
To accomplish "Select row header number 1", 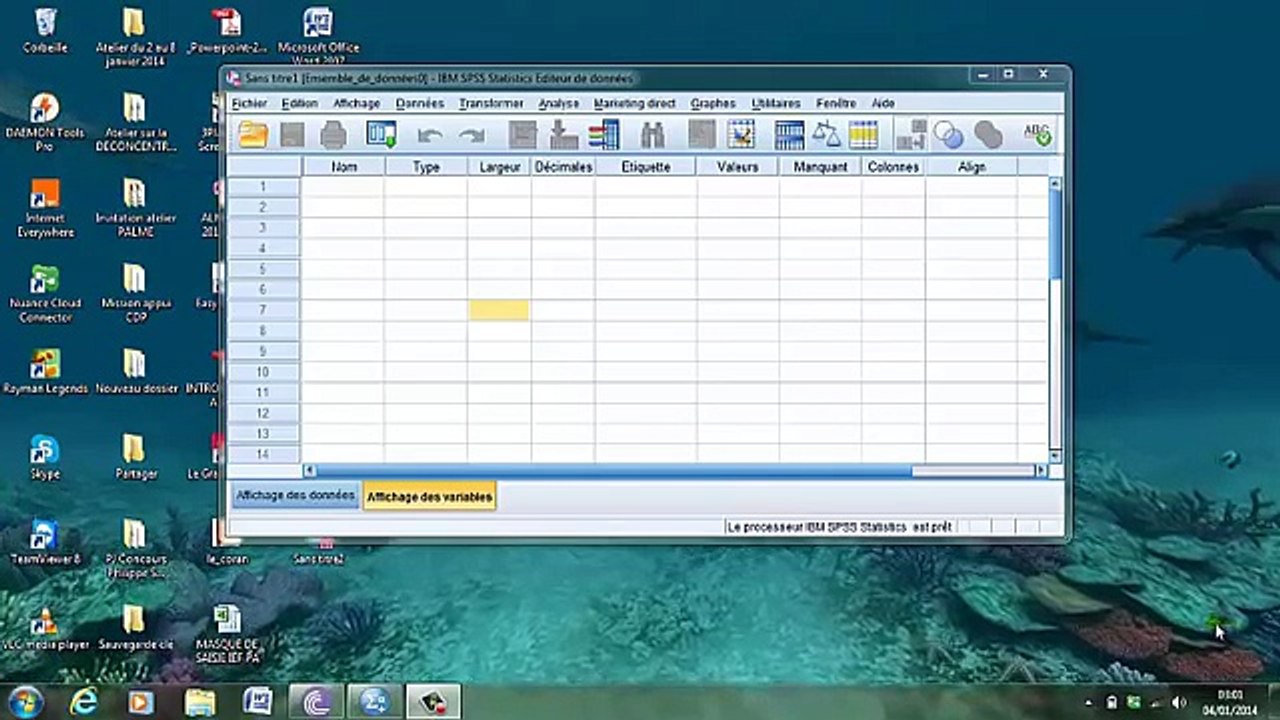I will tap(264, 187).
